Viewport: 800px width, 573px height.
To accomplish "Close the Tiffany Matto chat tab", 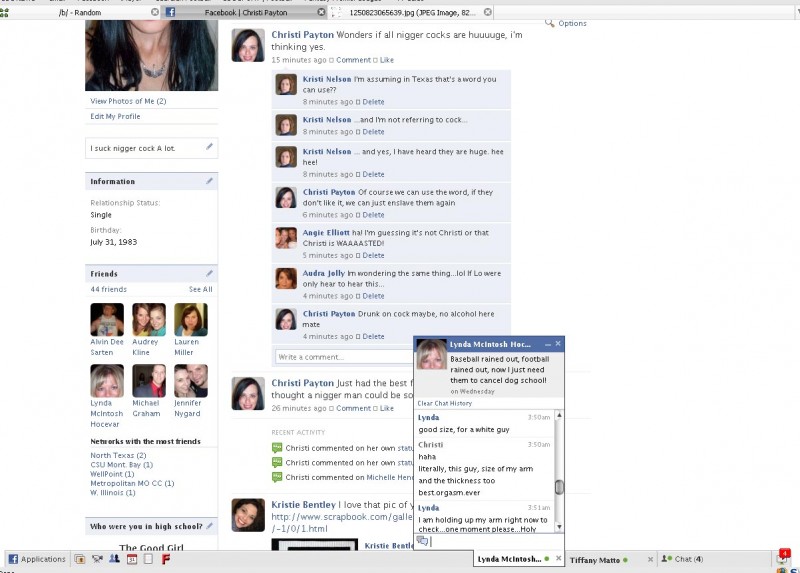I will (650, 560).
